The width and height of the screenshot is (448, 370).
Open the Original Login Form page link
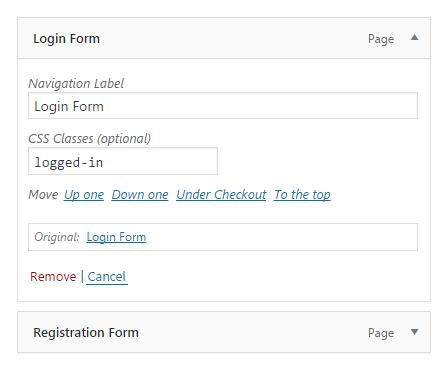(x=116, y=237)
